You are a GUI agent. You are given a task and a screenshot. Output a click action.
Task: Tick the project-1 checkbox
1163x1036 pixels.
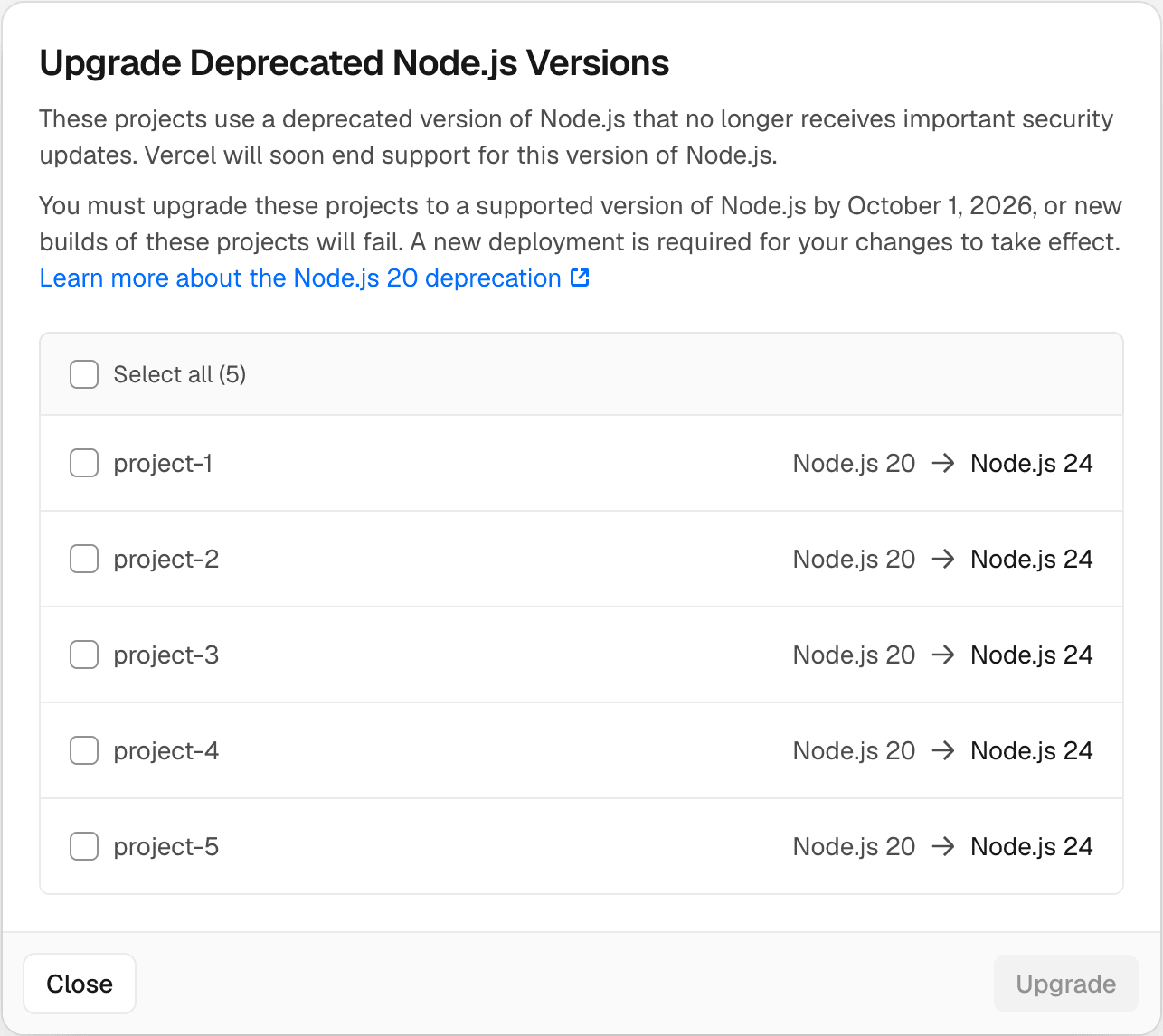pyautogui.click(x=84, y=463)
